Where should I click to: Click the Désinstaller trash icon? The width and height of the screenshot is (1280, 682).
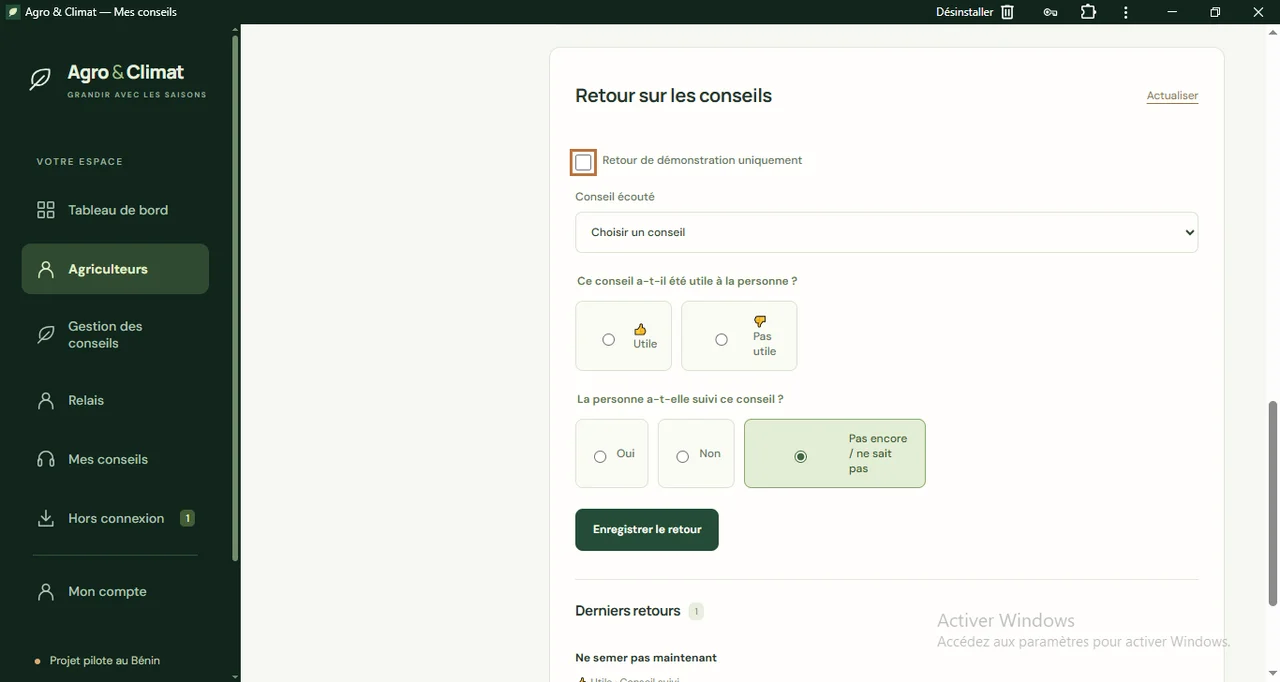click(1007, 12)
